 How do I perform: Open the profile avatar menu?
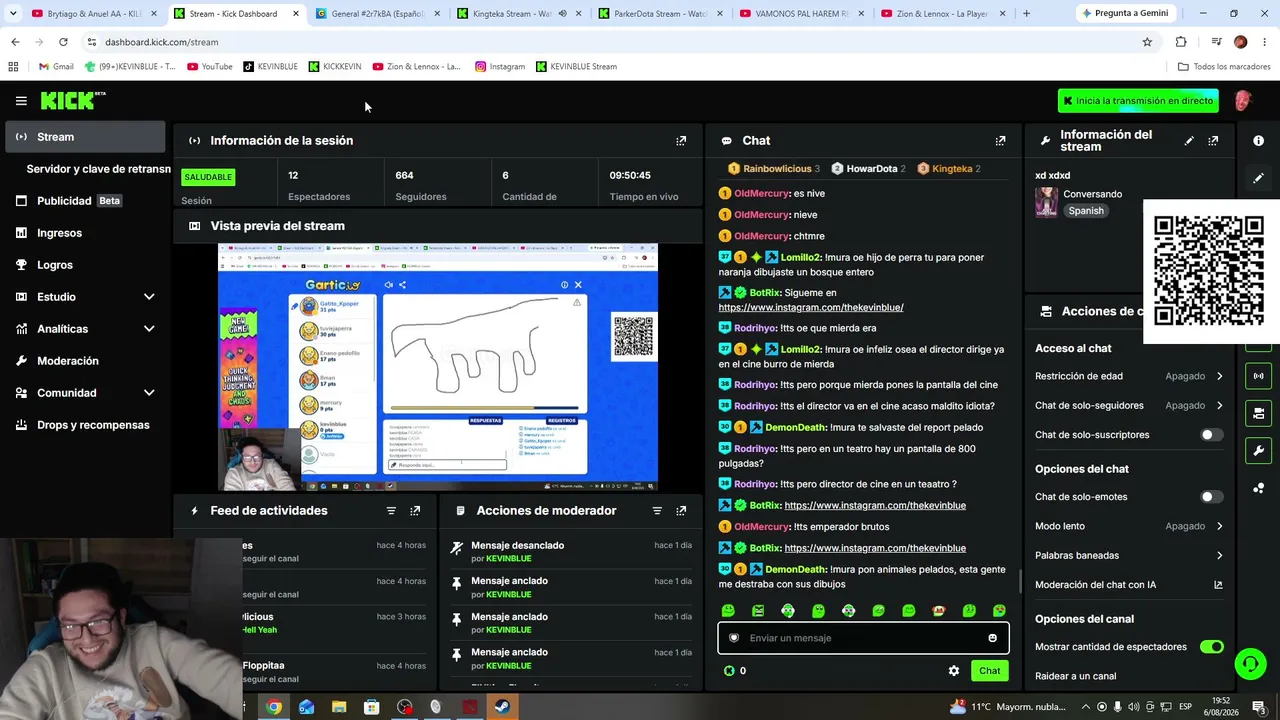(x=1243, y=101)
